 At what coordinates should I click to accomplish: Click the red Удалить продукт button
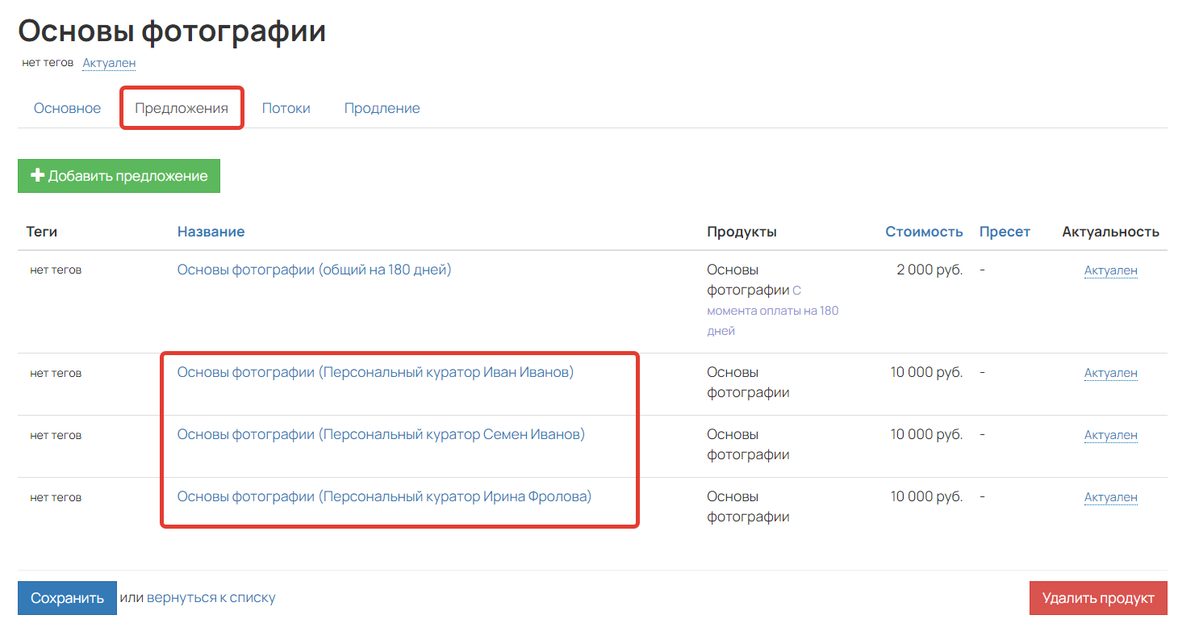pyautogui.click(x=1098, y=598)
